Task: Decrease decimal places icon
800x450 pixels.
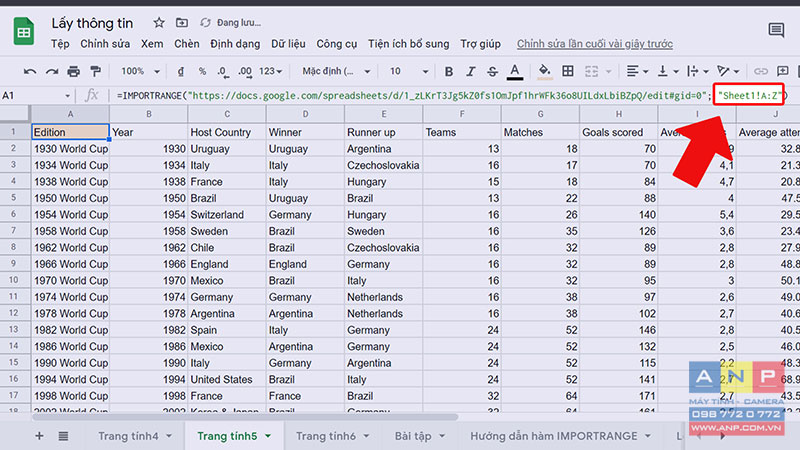Action: click(x=223, y=71)
